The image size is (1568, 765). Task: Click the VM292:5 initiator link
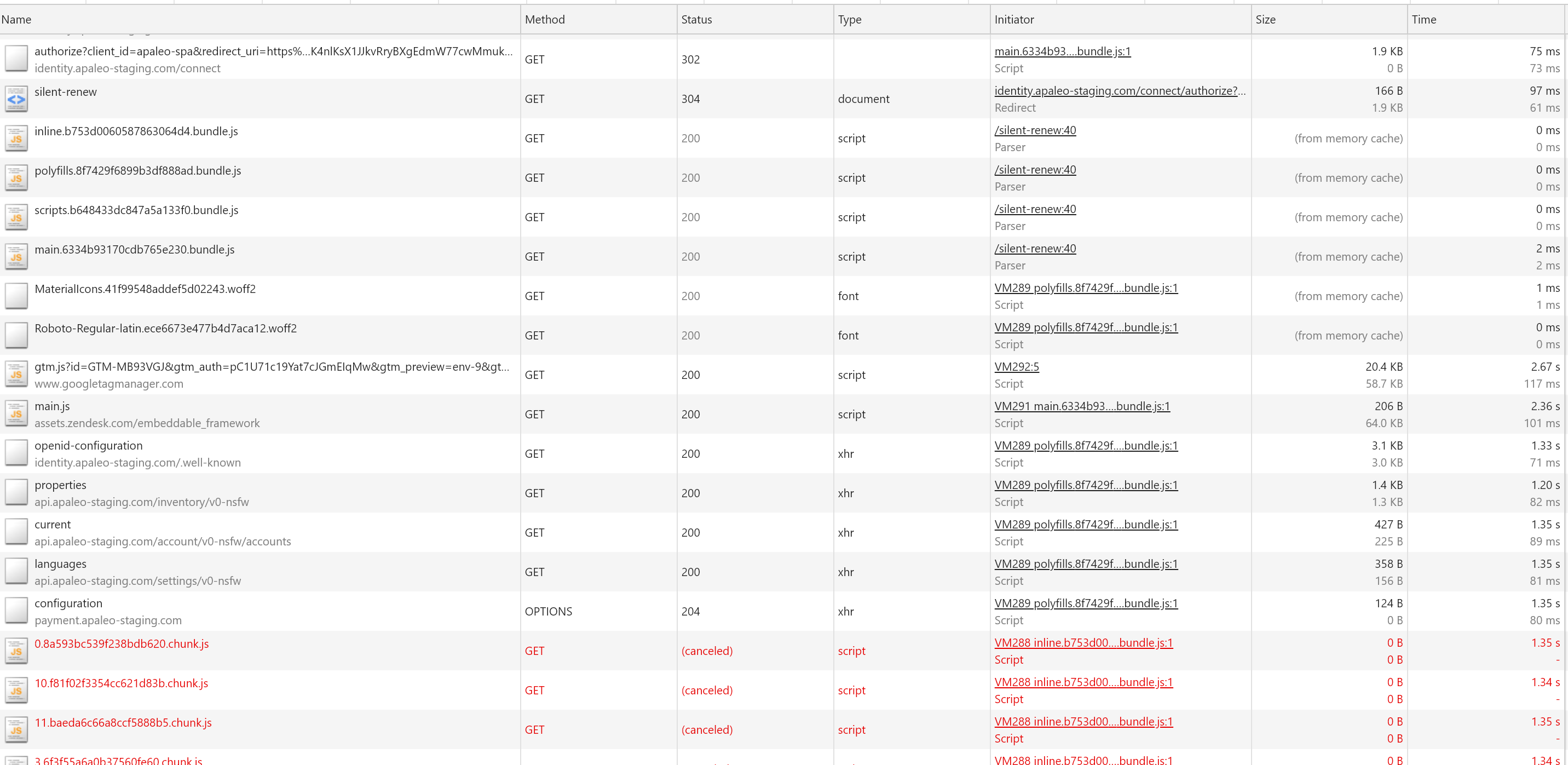(1016, 366)
